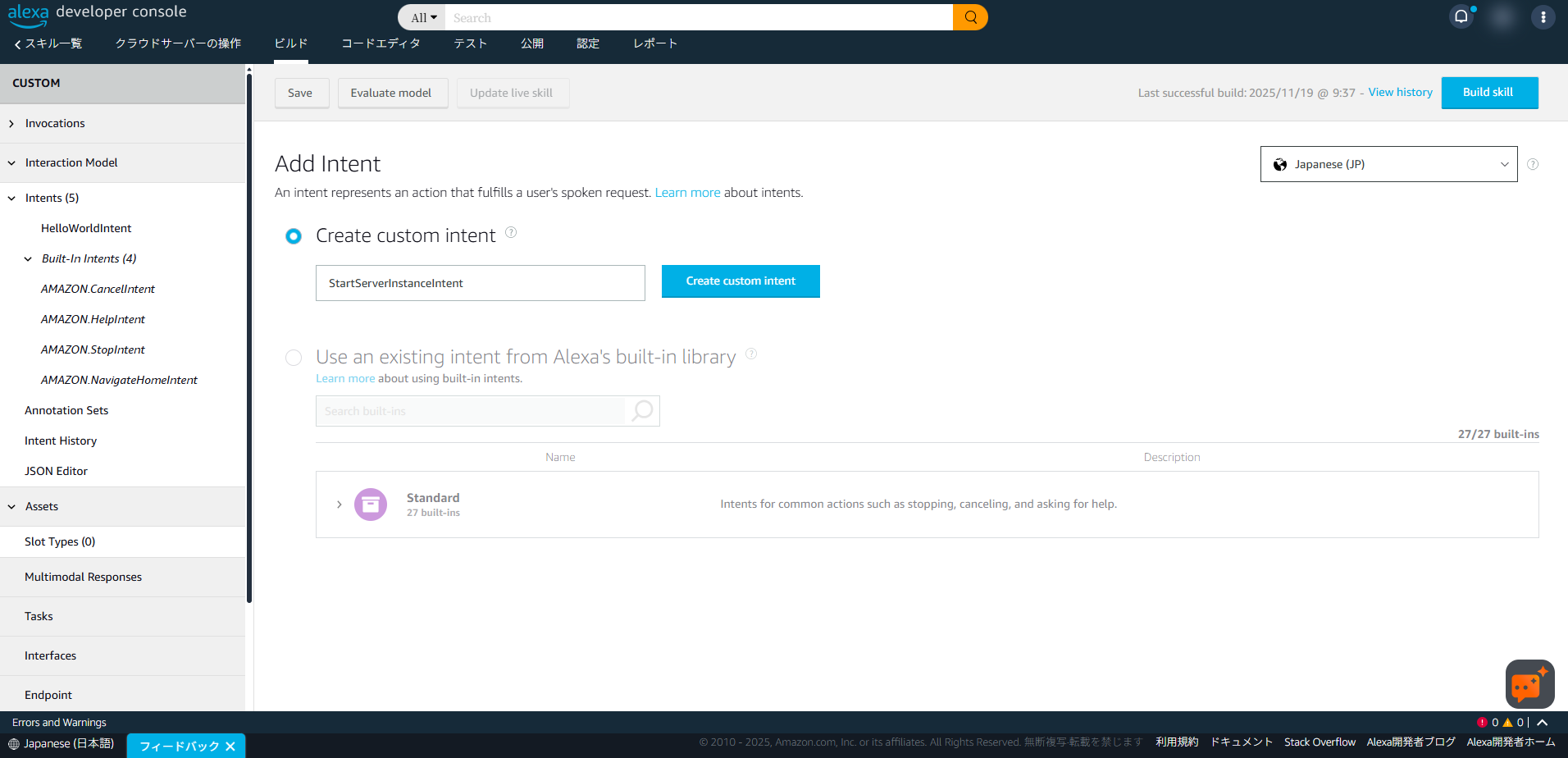Open the All search filter dropdown

click(422, 17)
